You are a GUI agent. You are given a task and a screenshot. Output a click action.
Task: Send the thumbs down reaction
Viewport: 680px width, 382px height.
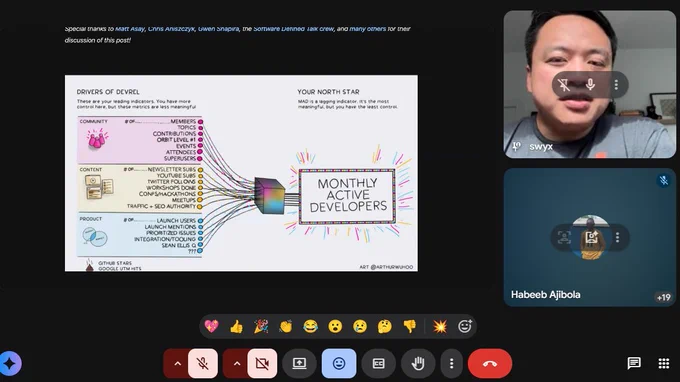point(409,326)
